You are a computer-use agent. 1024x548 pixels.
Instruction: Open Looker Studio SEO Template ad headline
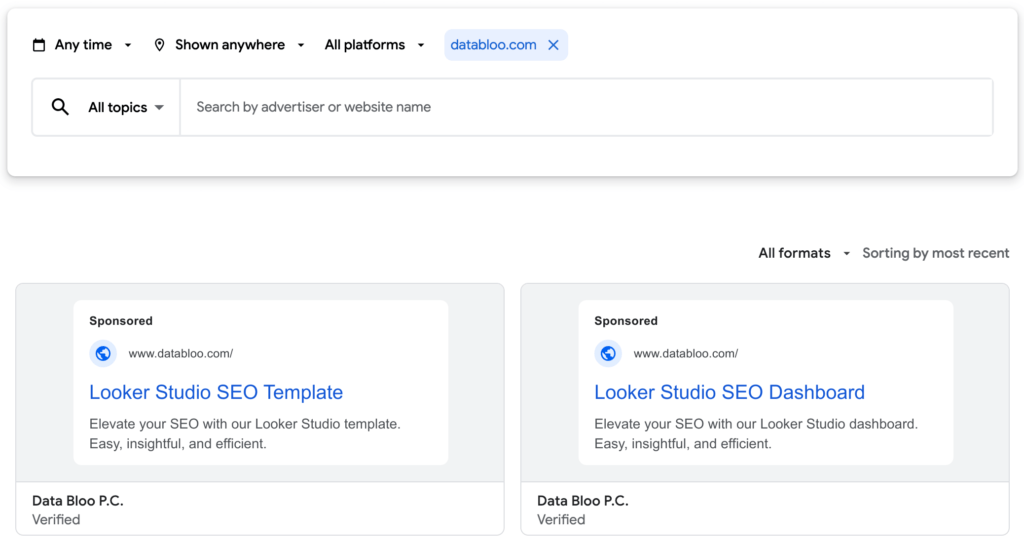coord(216,392)
